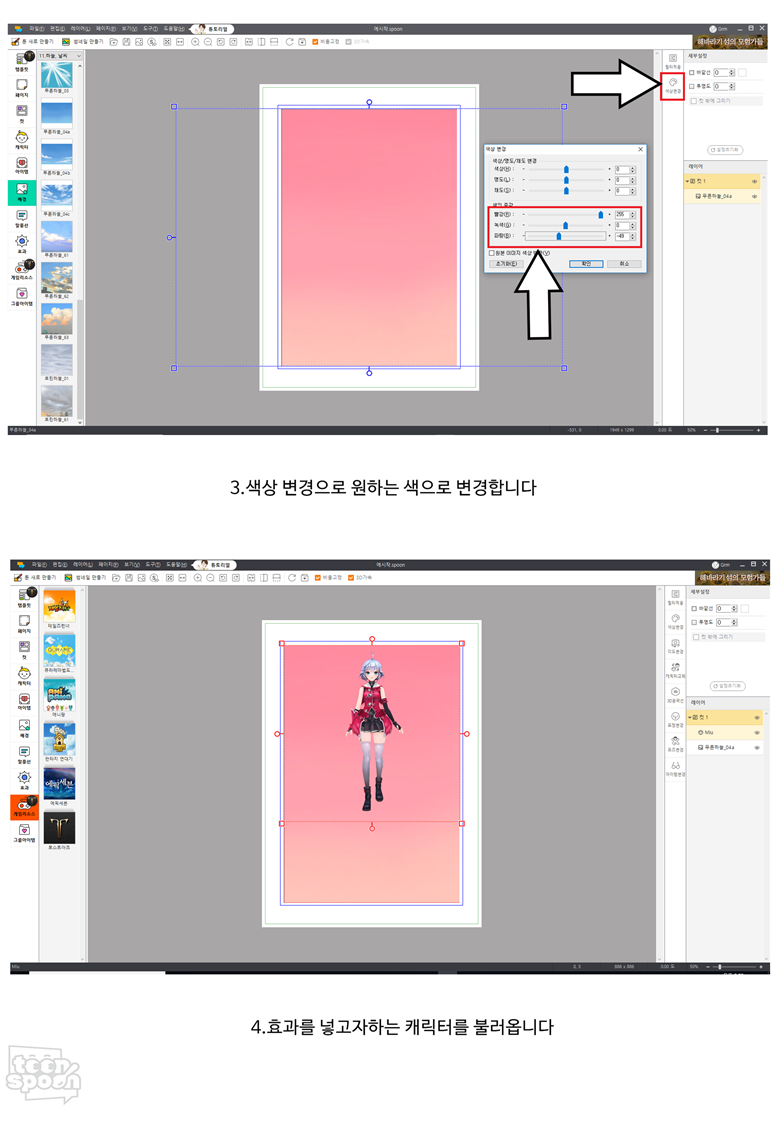
Task: Click rotate arrow icon in step 4 toolbar
Action: click(x=292, y=578)
